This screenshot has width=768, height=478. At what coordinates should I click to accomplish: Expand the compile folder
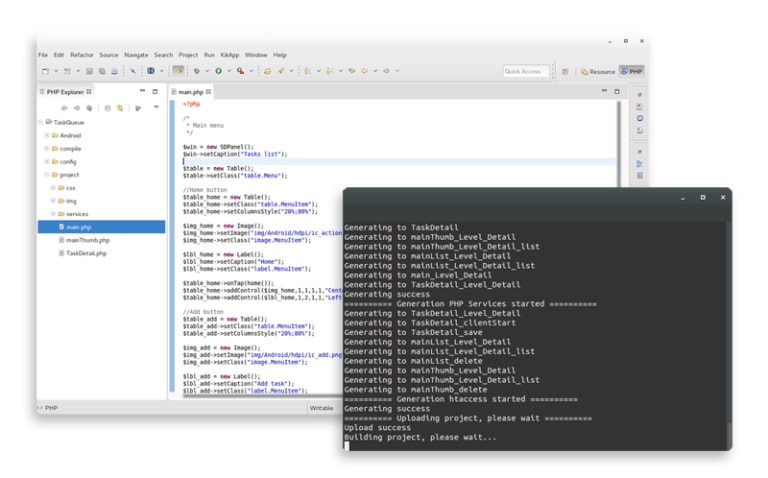(x=47, y=148)
